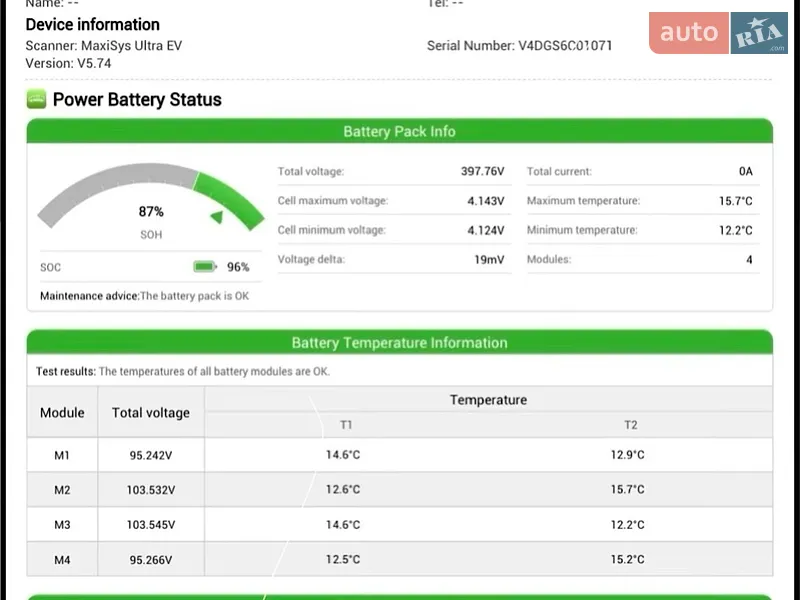Click the M4 T2 temperature 15.2°C cell

click(628, 559)
